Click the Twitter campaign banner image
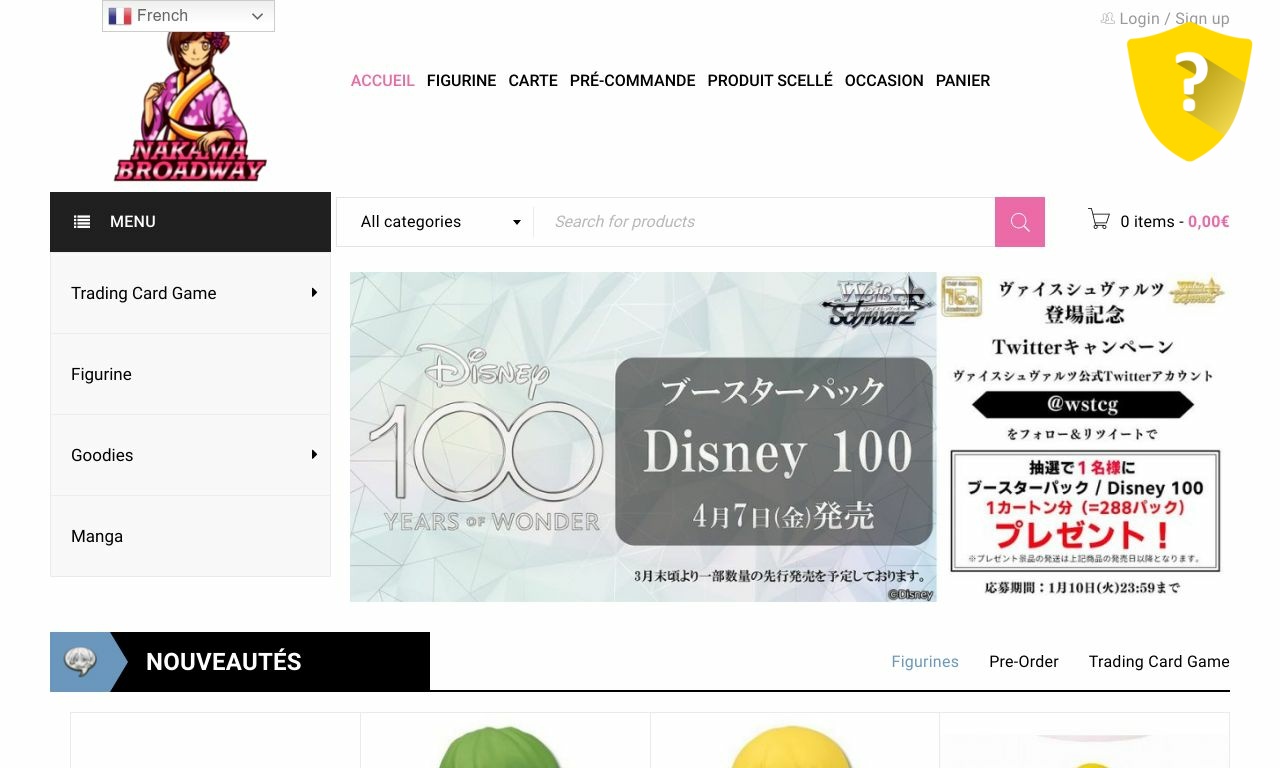Screen dimensions: 1280x768 coord(1084,437)
